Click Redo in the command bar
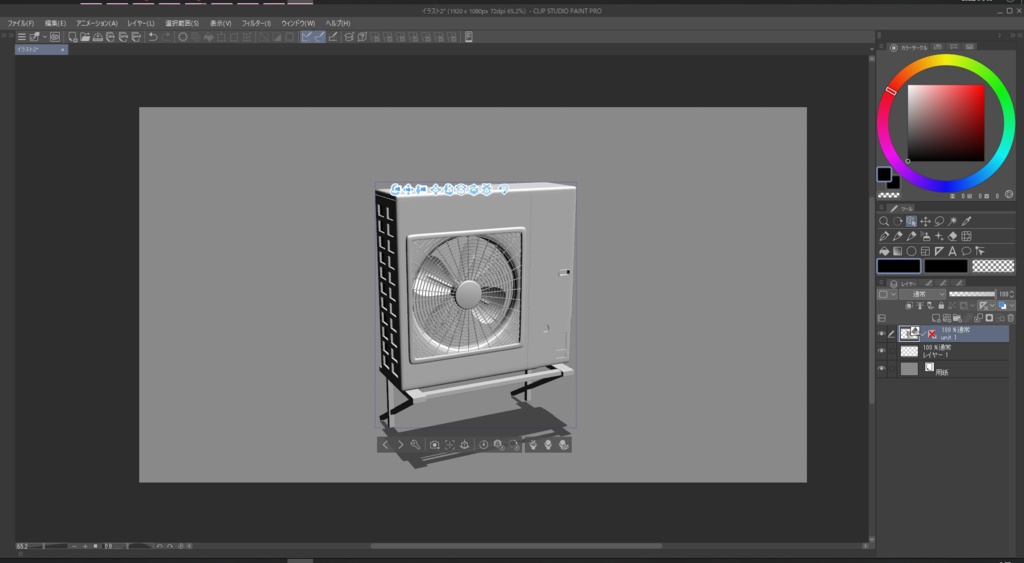 coord(166,37)
